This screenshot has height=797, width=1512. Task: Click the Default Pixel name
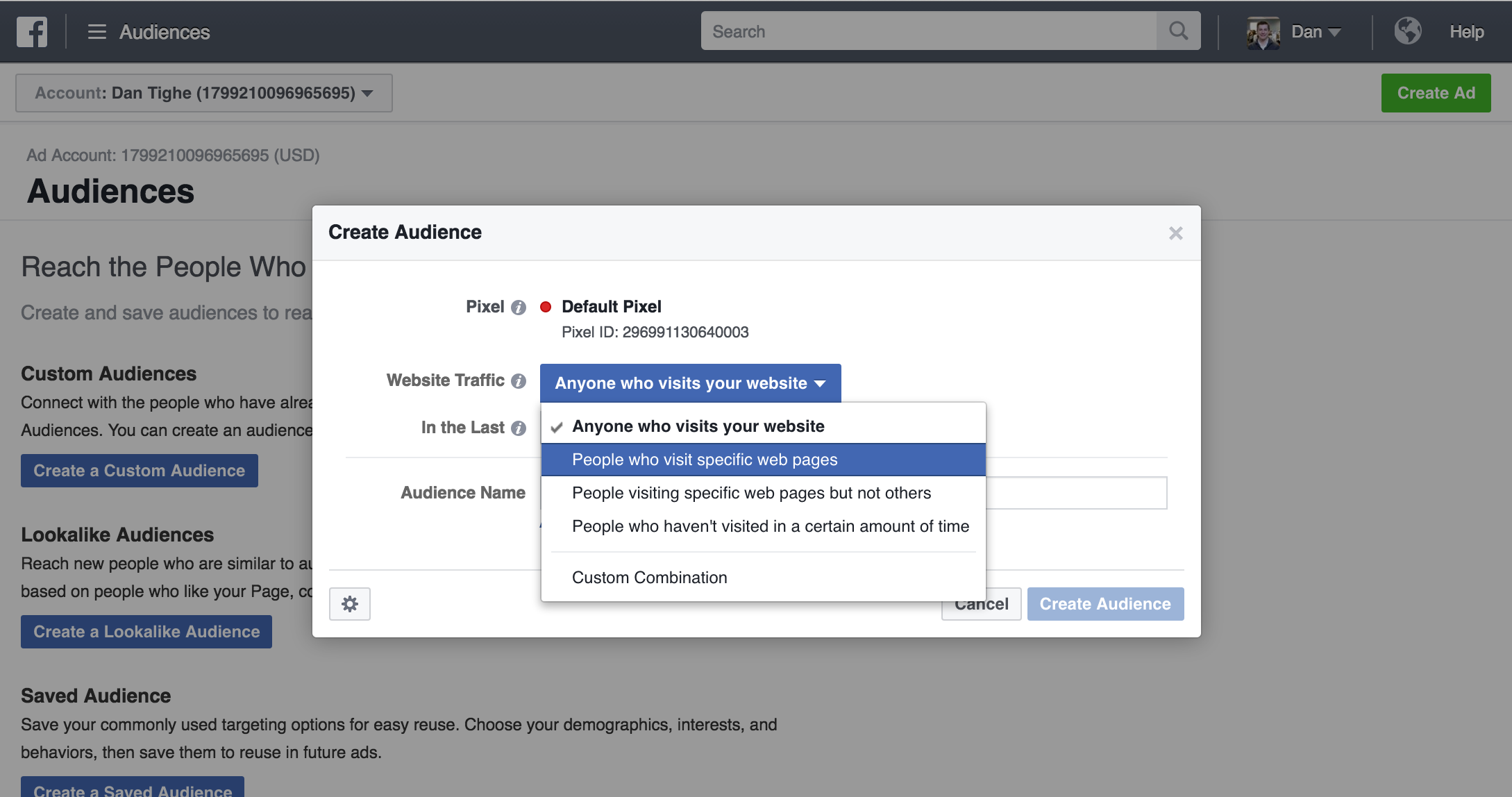click(611, 307)
